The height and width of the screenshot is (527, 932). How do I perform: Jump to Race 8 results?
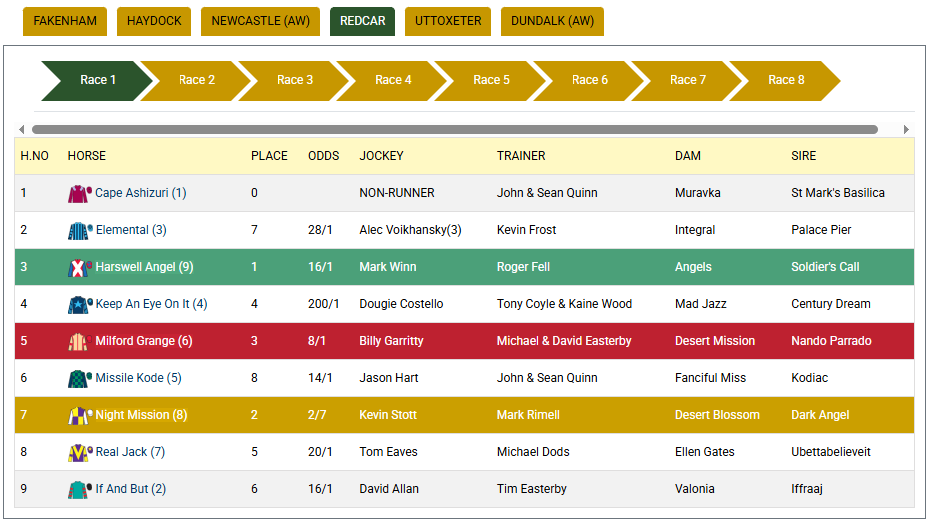(786, 80)
